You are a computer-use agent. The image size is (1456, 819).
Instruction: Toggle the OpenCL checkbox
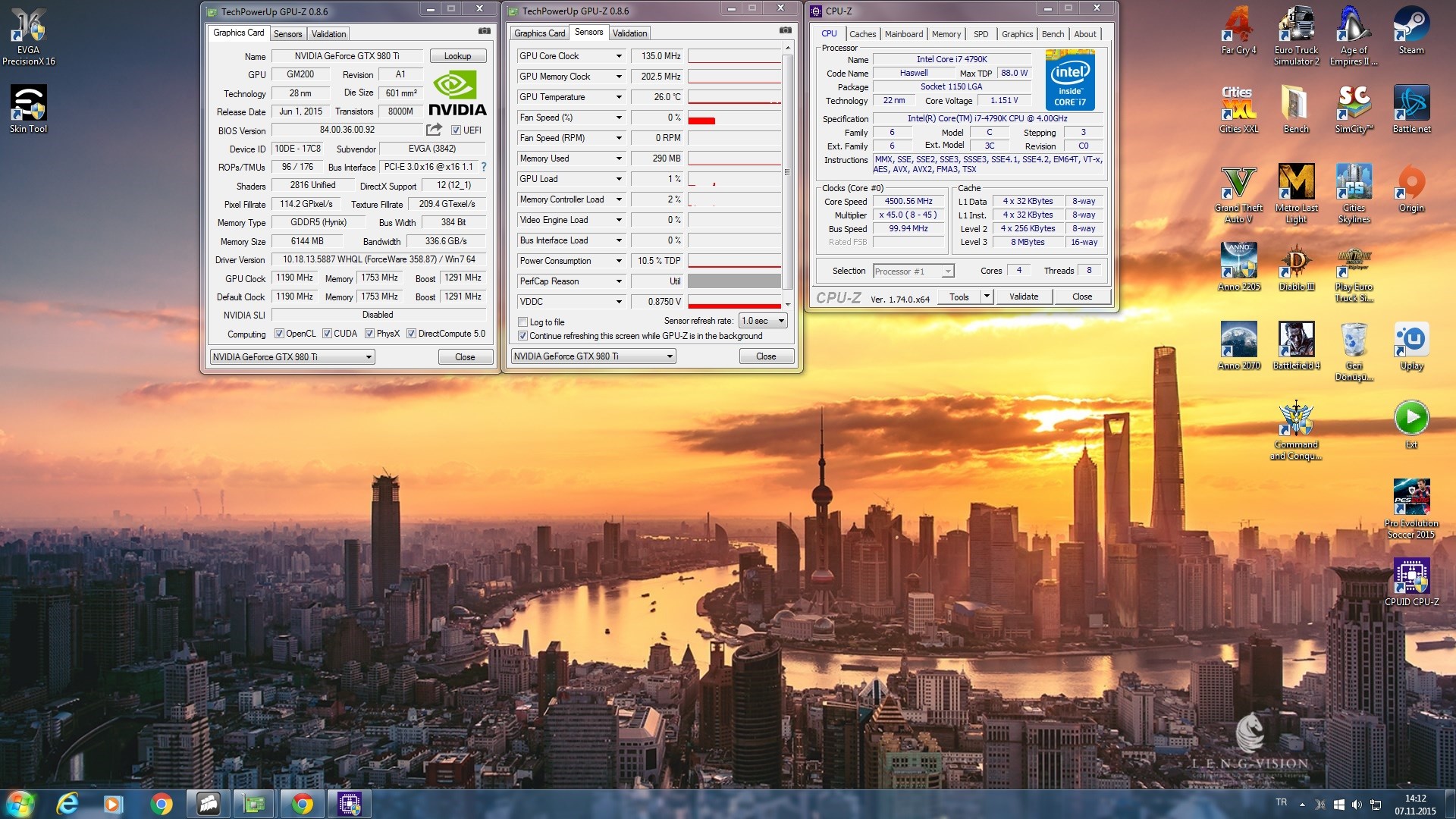279,334
